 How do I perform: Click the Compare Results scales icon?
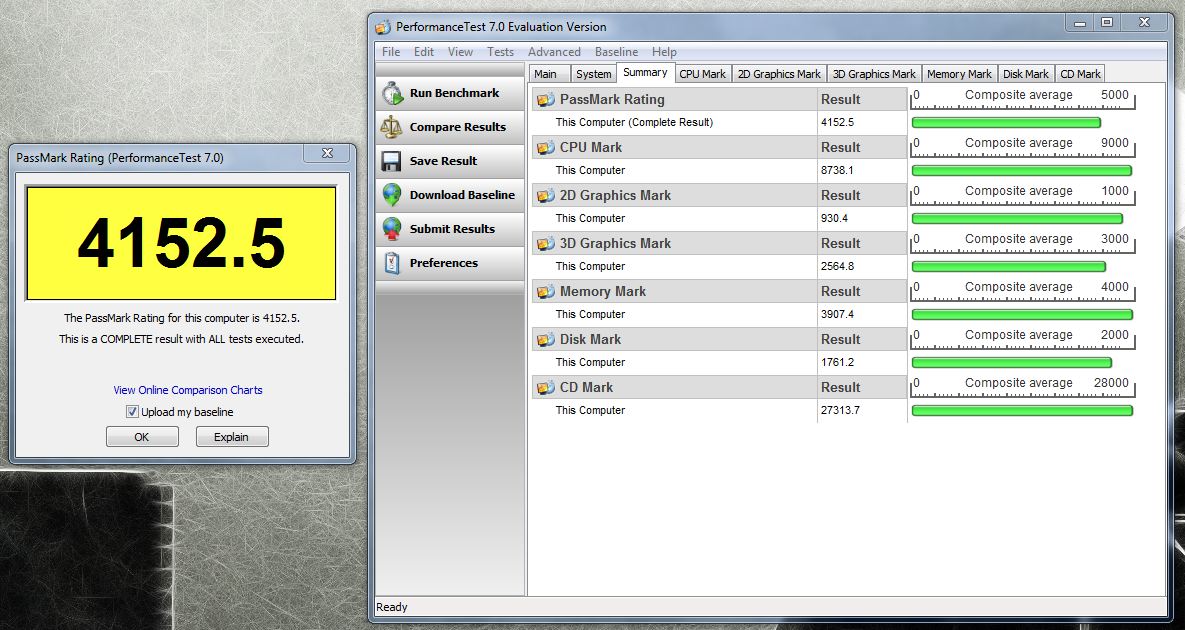tap(391, 127)
